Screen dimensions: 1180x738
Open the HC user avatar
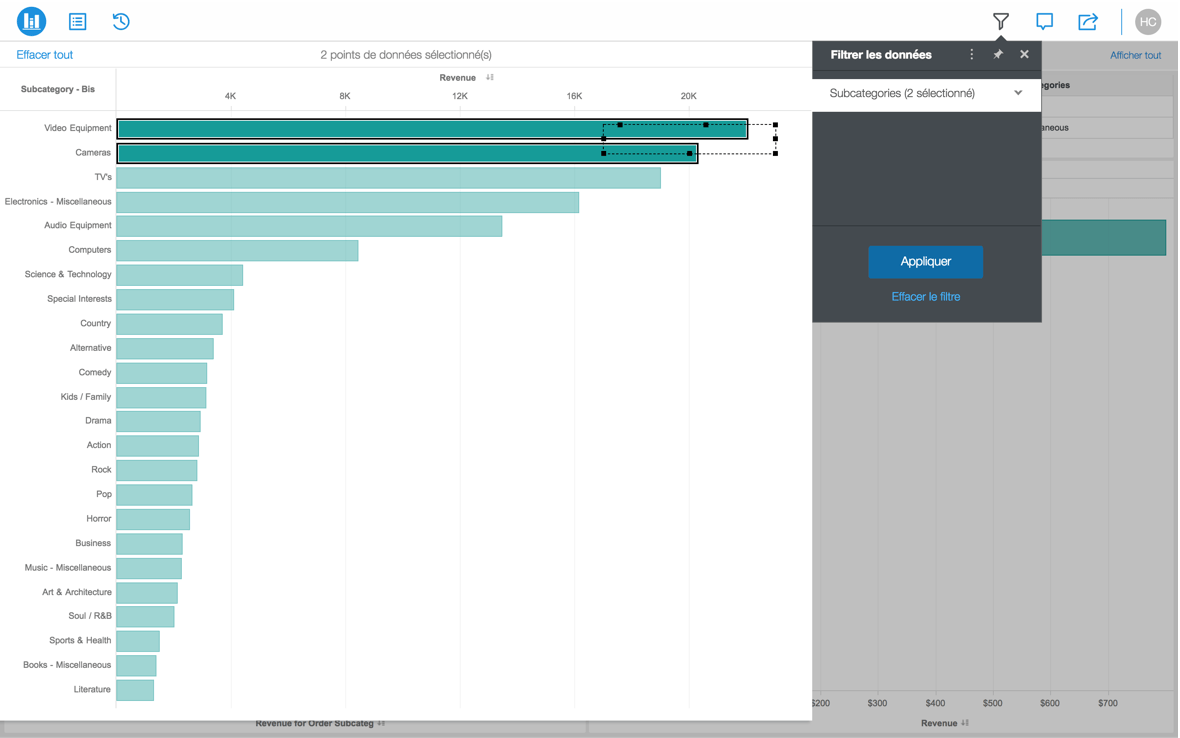click(1148, 22)
